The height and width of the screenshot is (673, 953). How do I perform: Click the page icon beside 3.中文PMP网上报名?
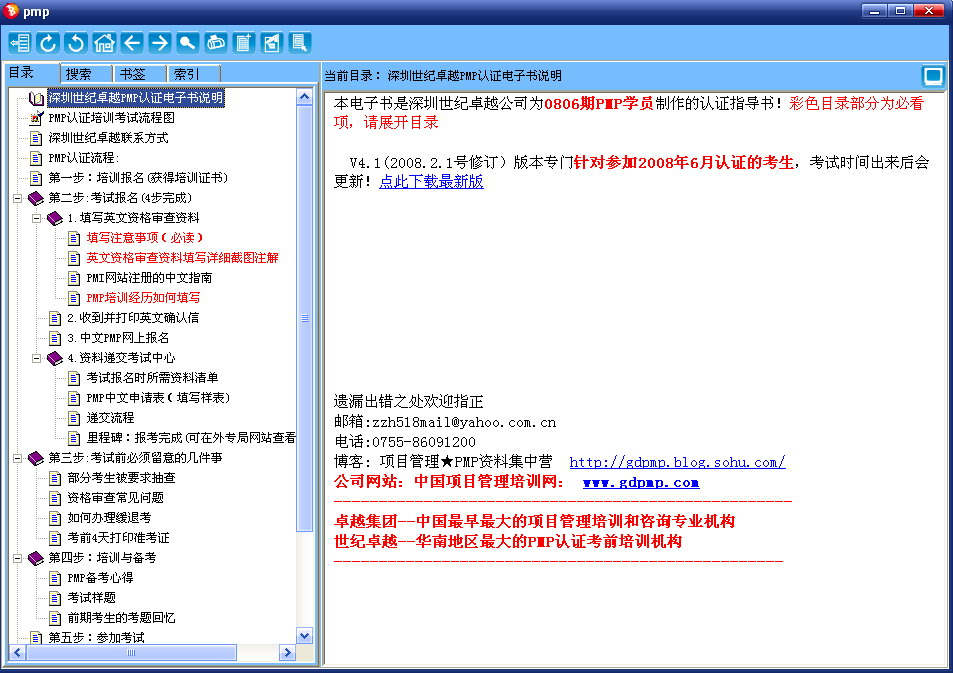coord(55,338)
